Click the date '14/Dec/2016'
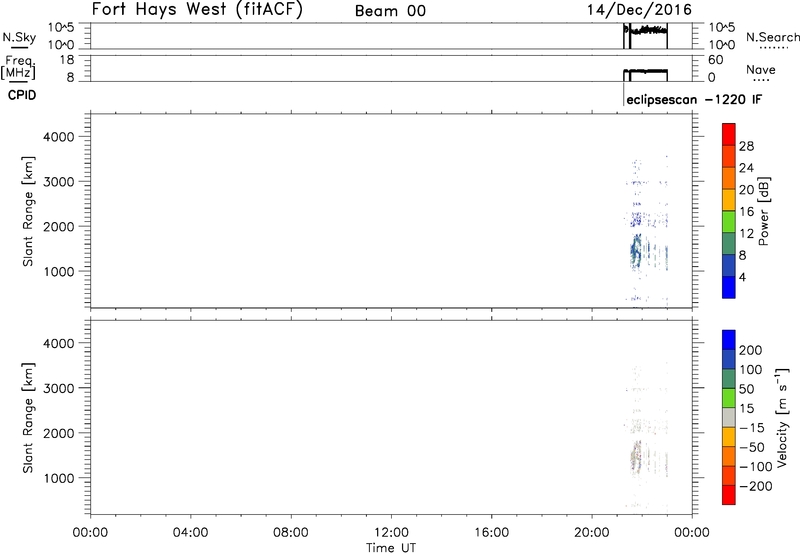Viewport: 800px width, 554px height. pos(639,9)
